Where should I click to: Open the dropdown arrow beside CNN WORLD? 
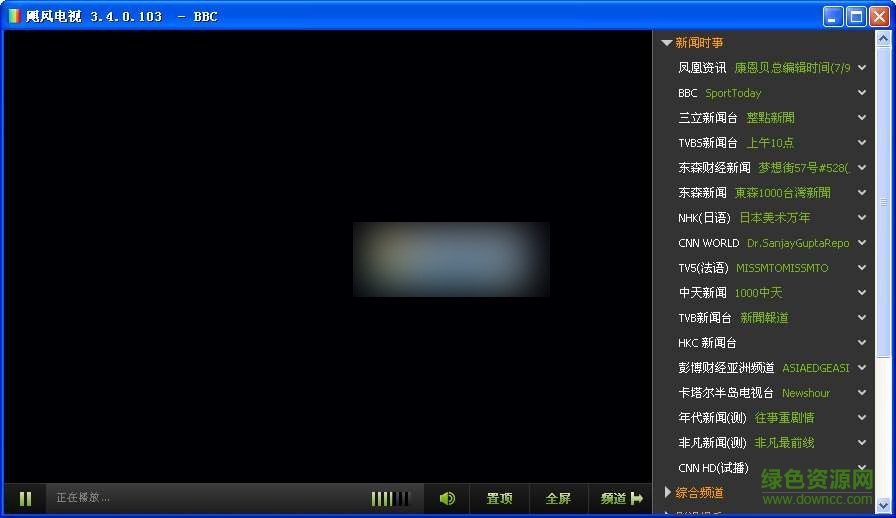coord(862,243)
